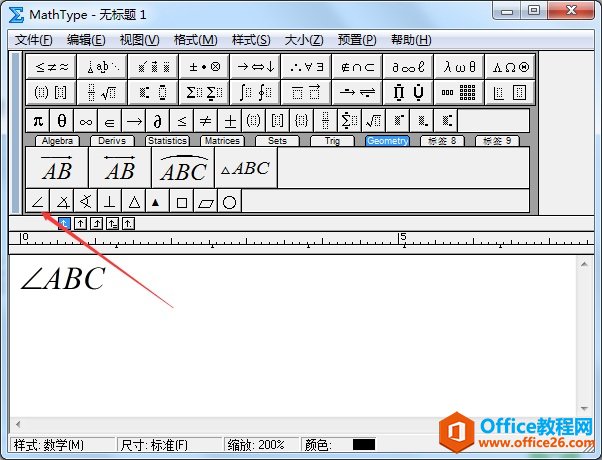Open the miscellaneous symbols palette with infinity
602x460 pixels.
[408, 67]
